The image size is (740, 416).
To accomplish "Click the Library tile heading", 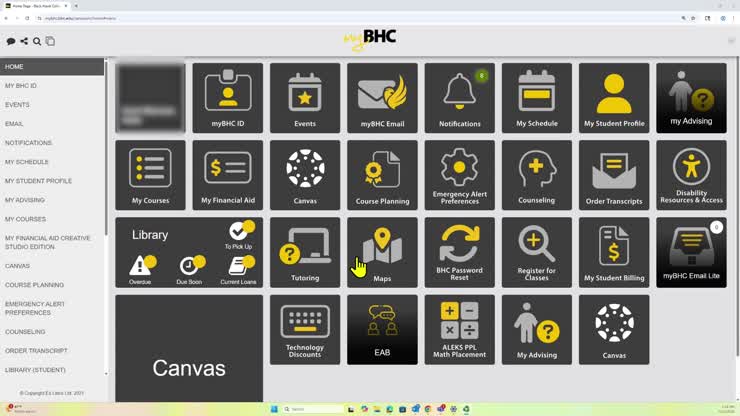I will [x=150, y=235].
